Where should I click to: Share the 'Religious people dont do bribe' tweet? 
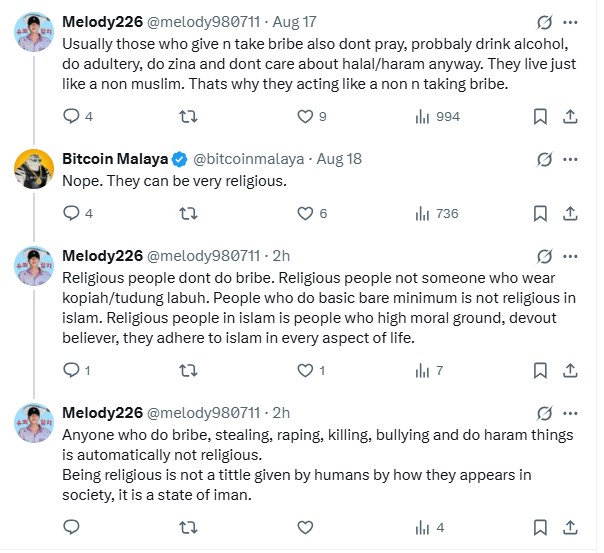[570, 371]
